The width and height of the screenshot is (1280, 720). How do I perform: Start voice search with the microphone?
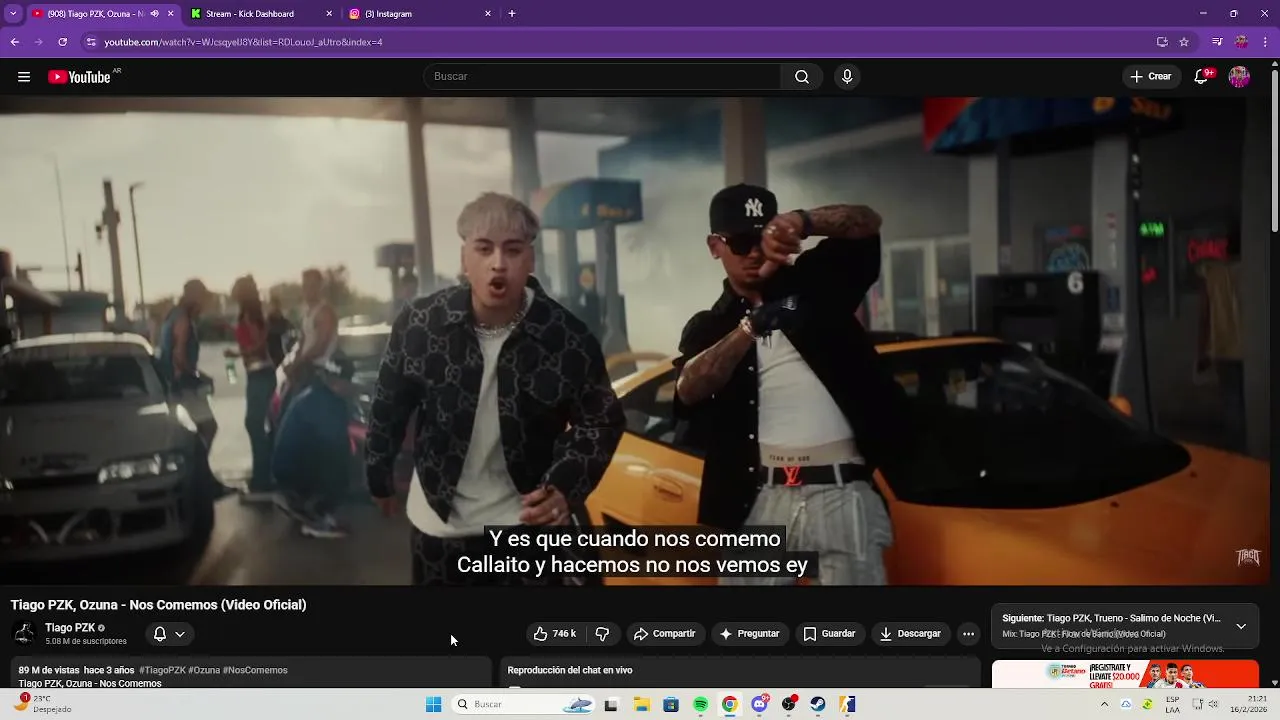847,77
